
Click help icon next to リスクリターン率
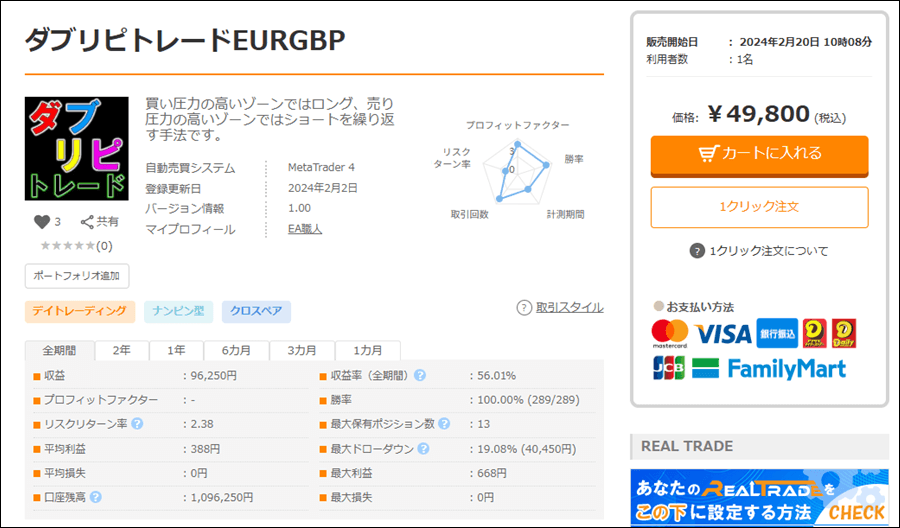tap(137, 423)
